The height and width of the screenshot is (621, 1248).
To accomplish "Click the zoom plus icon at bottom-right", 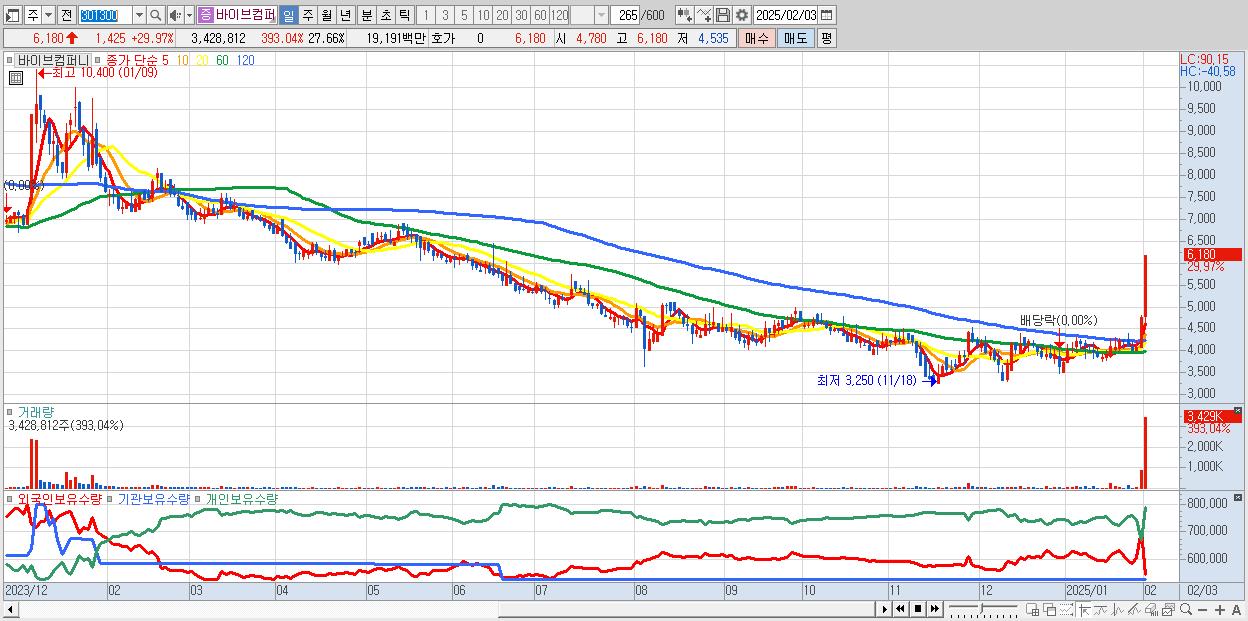I will pyautogui.click(x=1221, y=609).
